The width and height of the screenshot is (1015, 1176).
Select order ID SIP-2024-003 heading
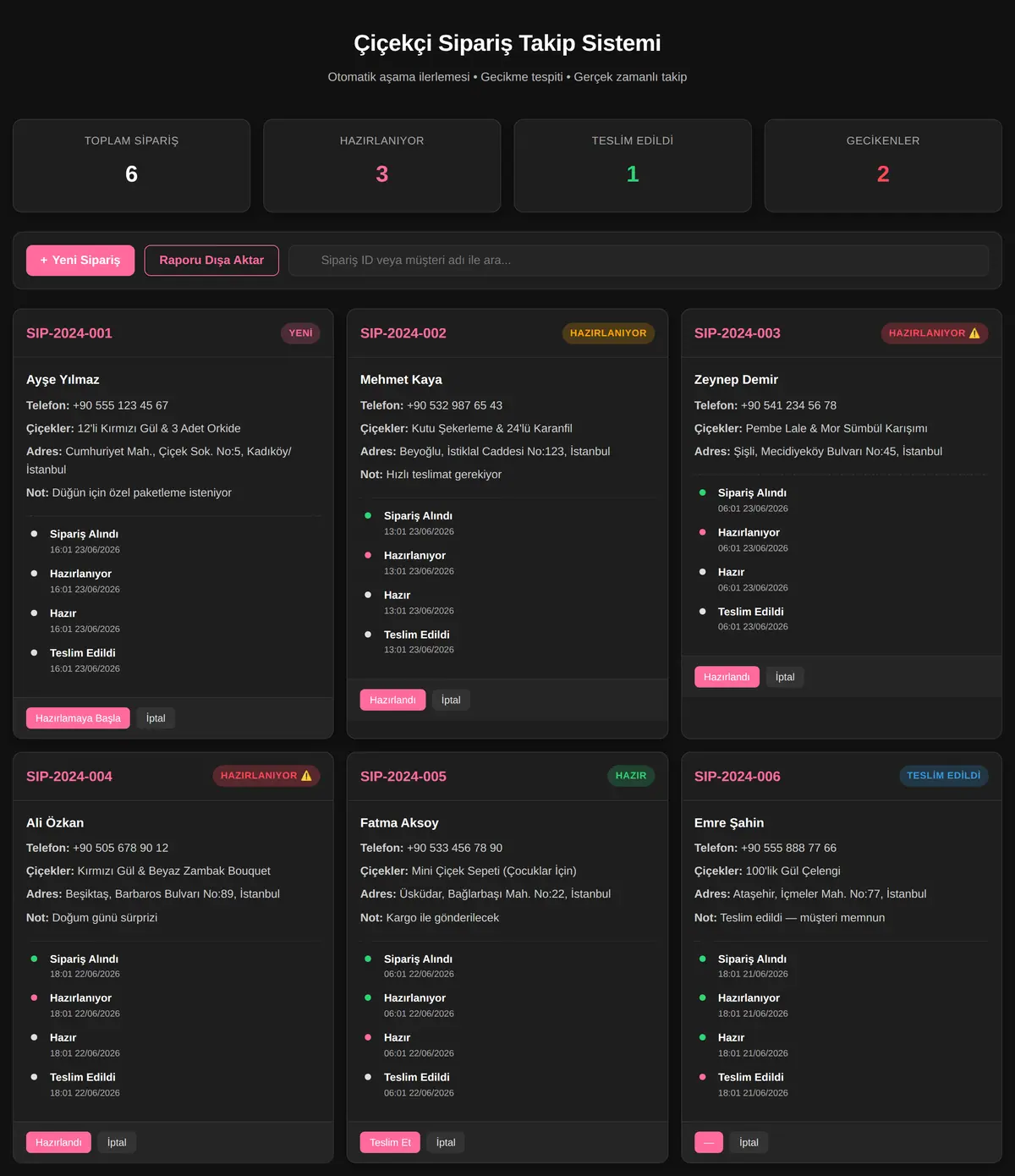click(x=738, y=333)
